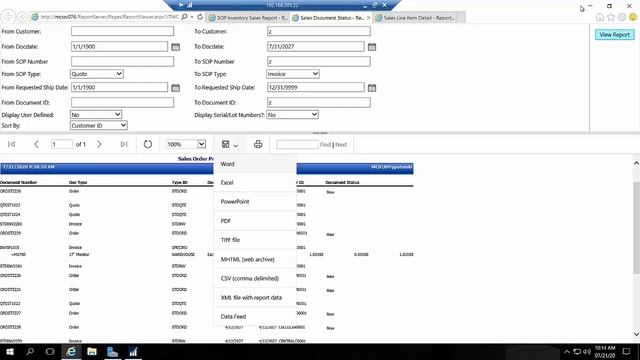Open zoom 100% dropdown
This screenshot has height=360, width=640.
pos(186,144)
